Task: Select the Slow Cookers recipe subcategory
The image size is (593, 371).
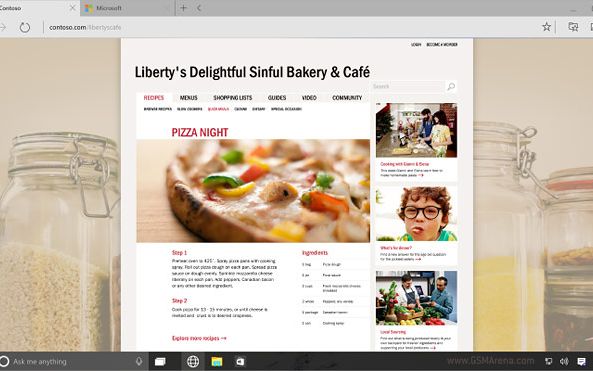Action: pos(189,109)
